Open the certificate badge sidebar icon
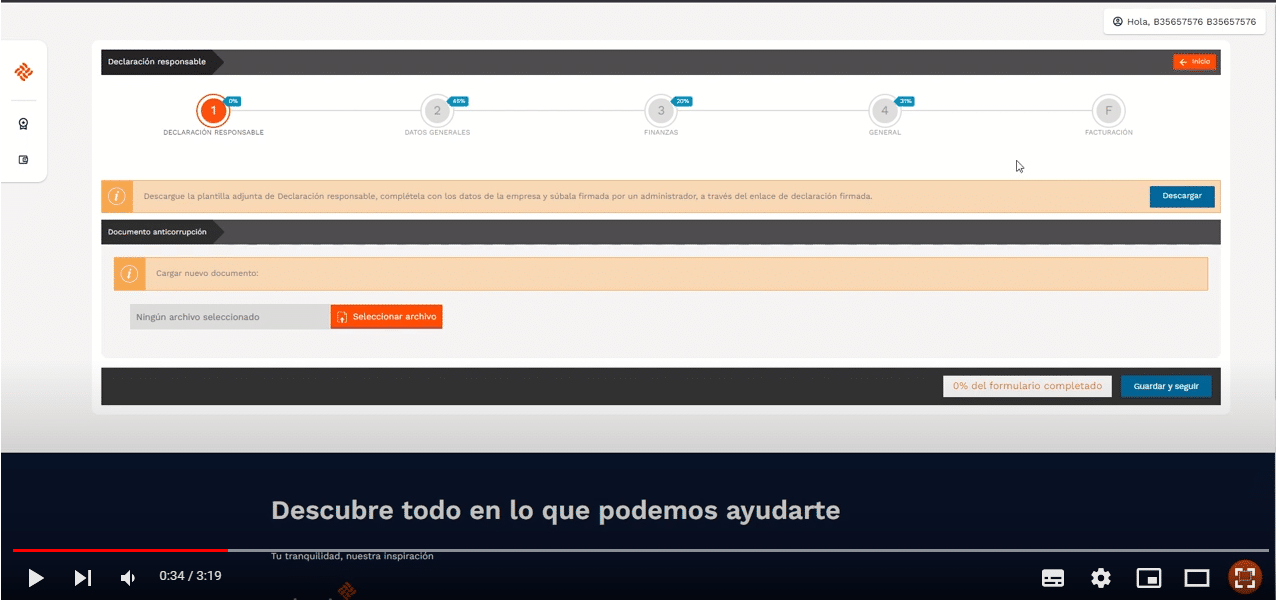 (x=24, y=125)
